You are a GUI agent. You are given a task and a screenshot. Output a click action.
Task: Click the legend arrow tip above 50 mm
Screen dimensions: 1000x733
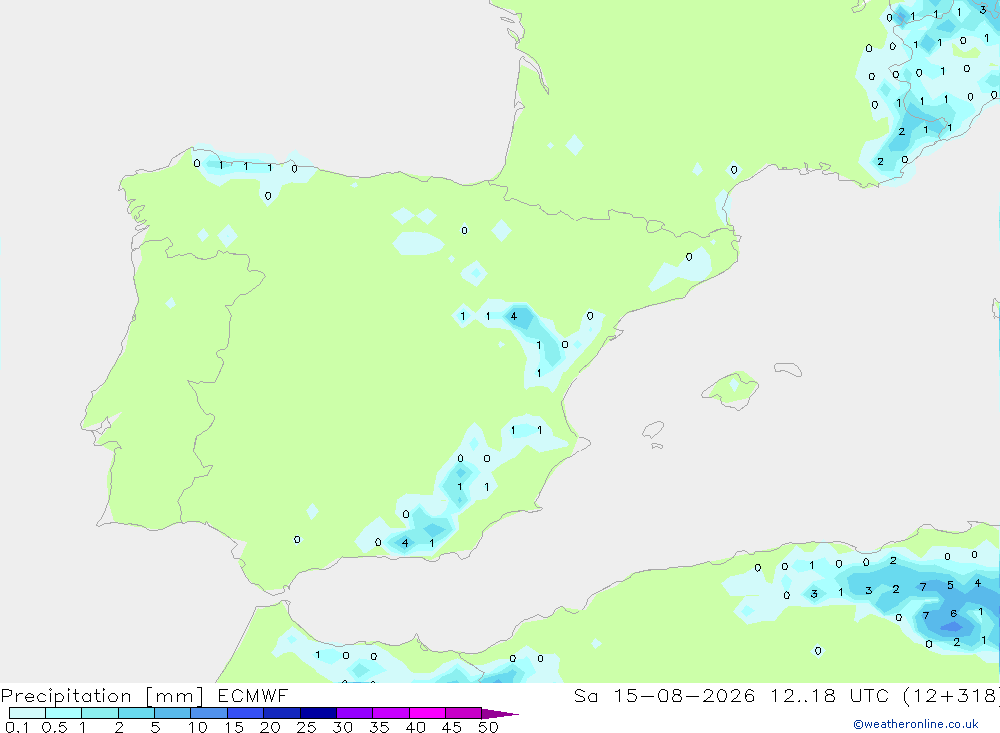(501, 713)
